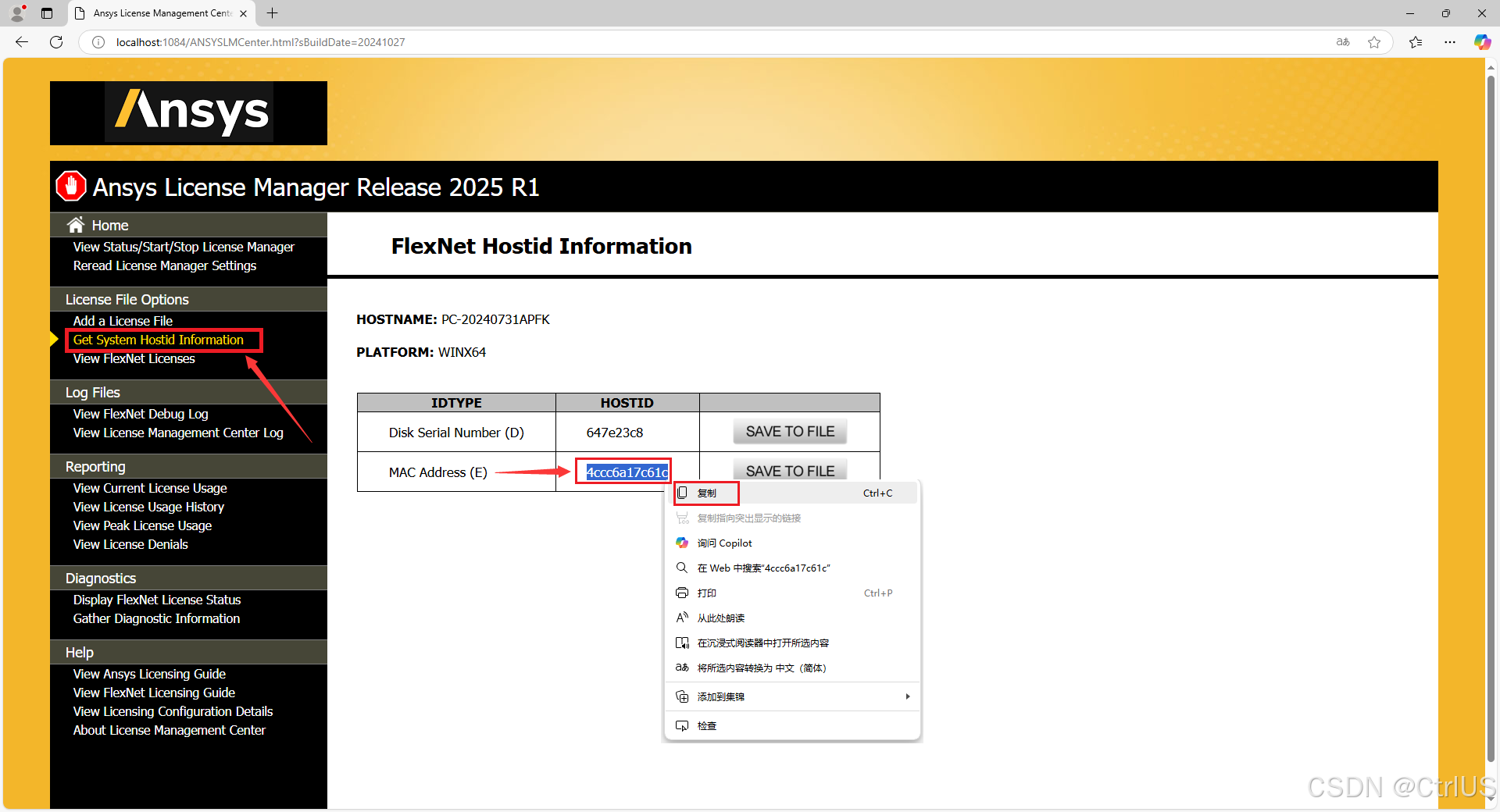Viewport: 1500px width, 812px height.
Task: Open View License Denials
Action: 130,544
